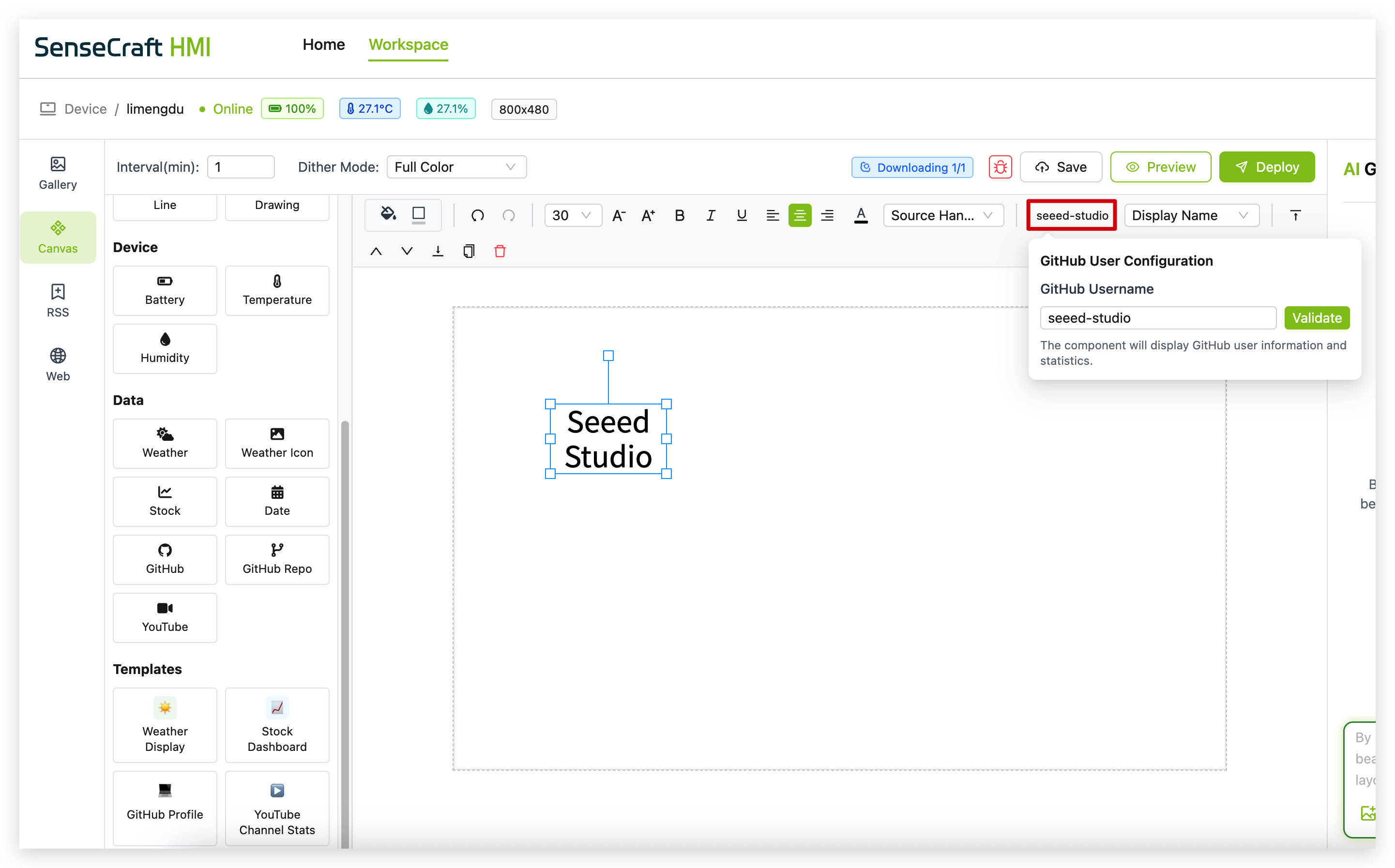Viewport: 1395px width, 868px height.
Task: Switch to the Canvas sidebar panel
Action: click(58, 237)
